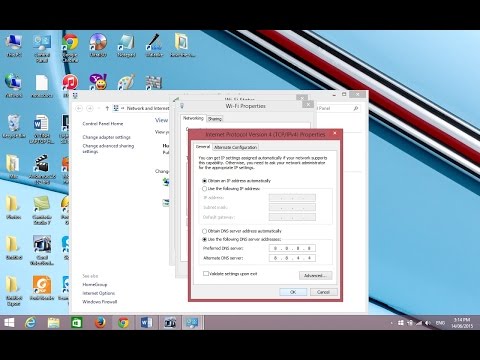Click the Alternate DNS server field
Viewport: 480px width, 360px height.
click(x=292, y=258)
